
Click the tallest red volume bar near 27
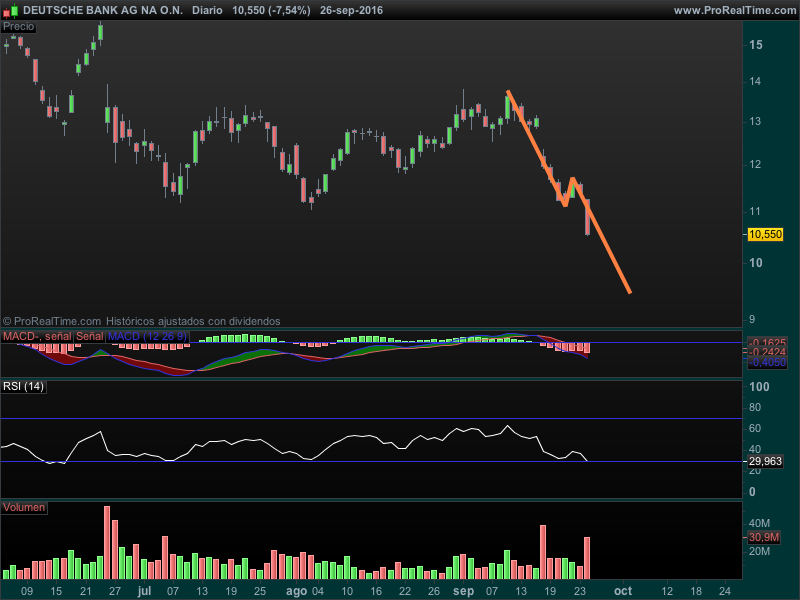(107, 542)
